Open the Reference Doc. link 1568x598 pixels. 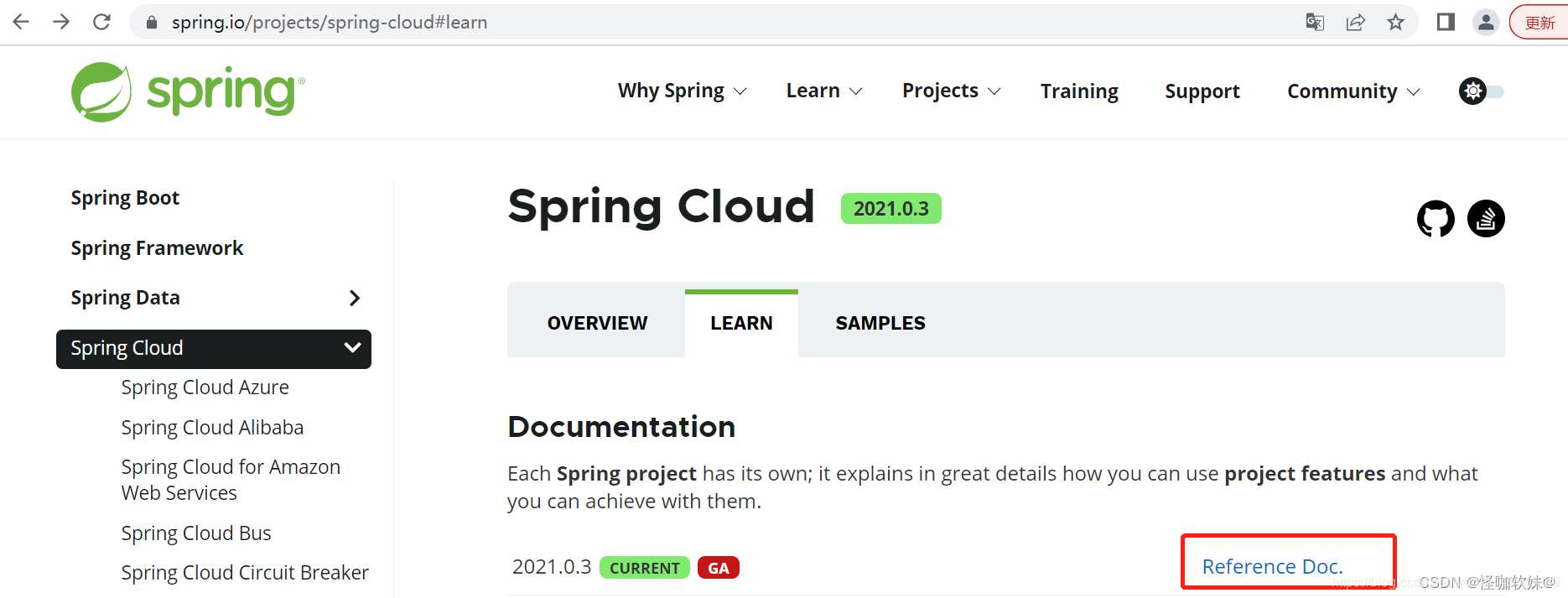(x=1272, y=567)
